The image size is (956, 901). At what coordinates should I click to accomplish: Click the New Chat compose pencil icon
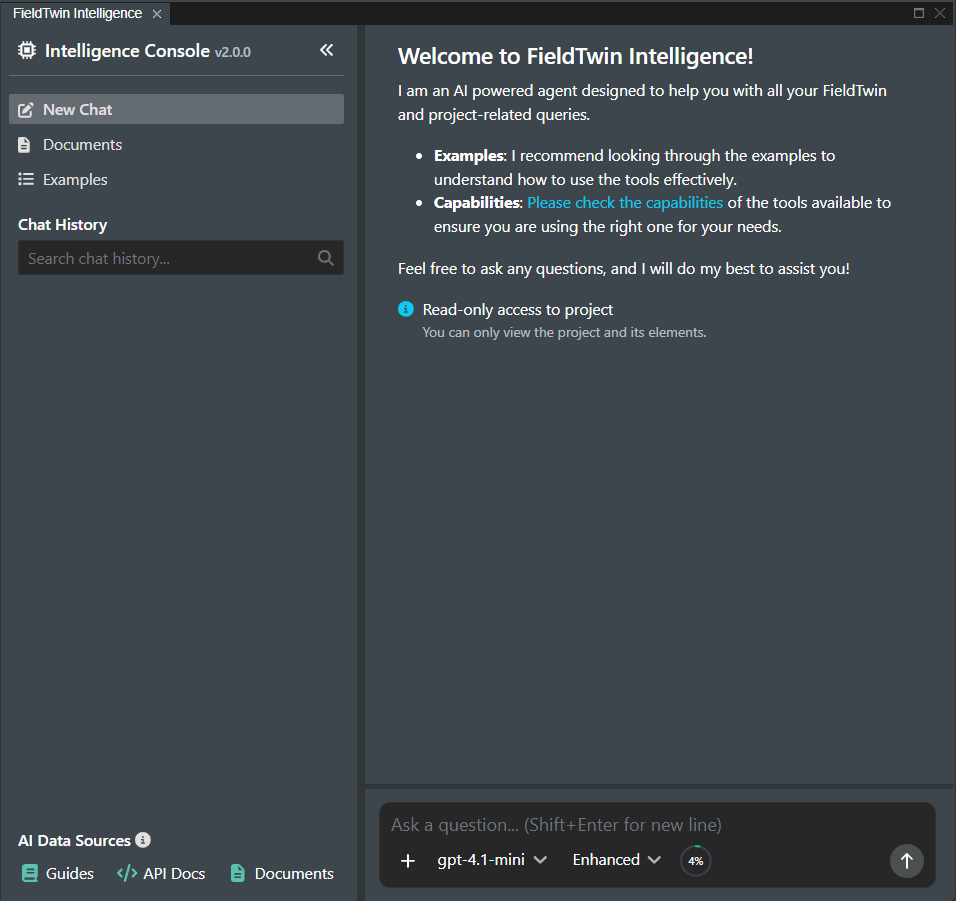26,110
